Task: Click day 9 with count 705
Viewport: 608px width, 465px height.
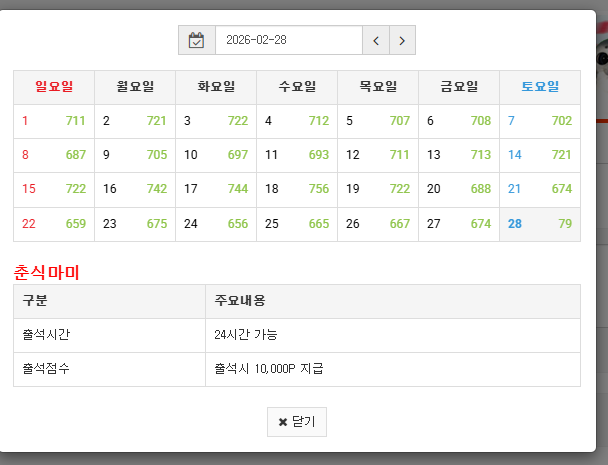Action: [134, 155]
